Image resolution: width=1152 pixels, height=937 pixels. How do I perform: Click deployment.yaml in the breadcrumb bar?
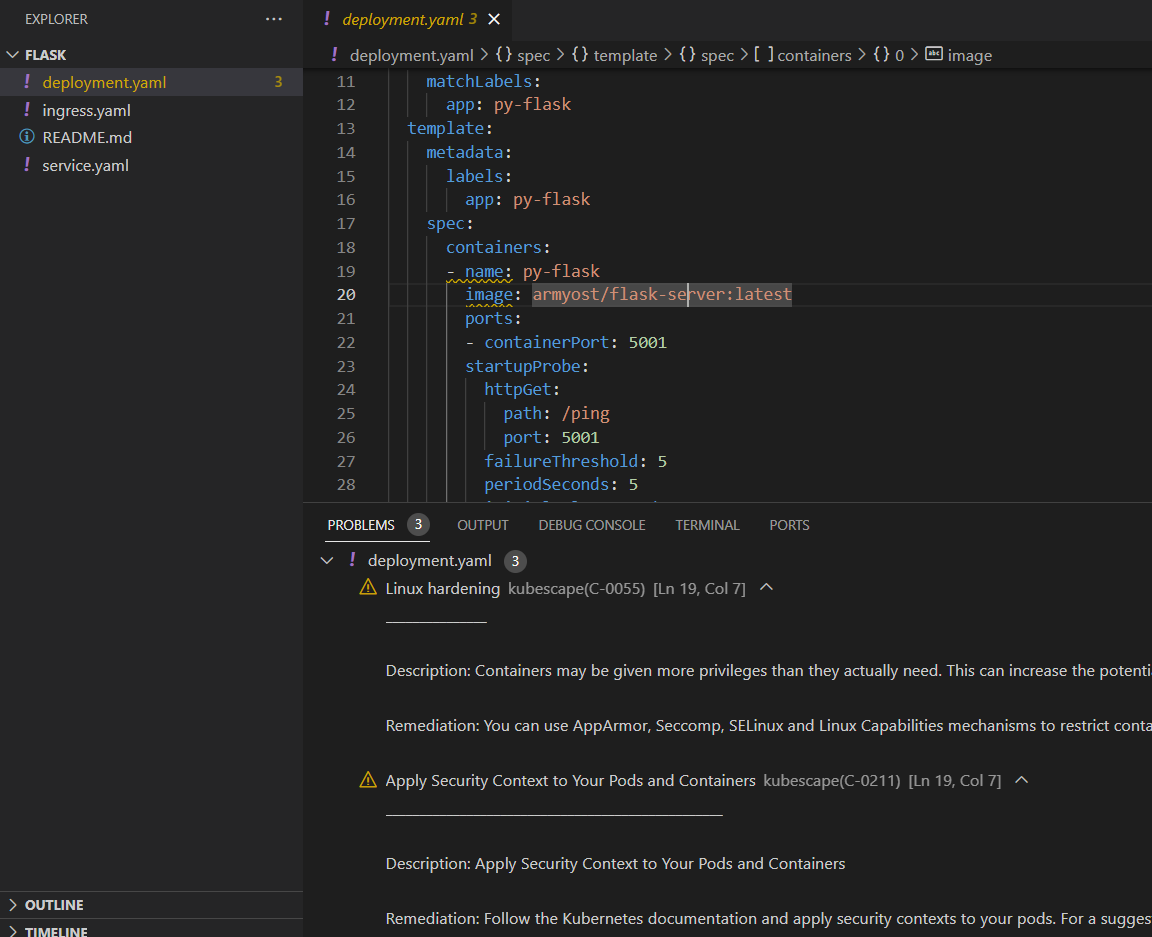tap(411, 56)
